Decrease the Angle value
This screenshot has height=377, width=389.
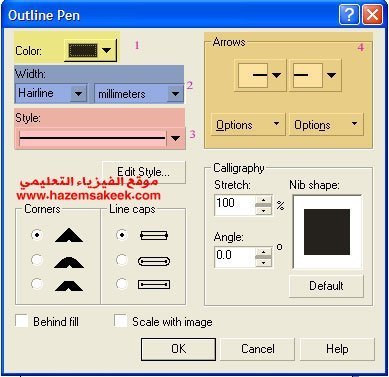(264, 263)
